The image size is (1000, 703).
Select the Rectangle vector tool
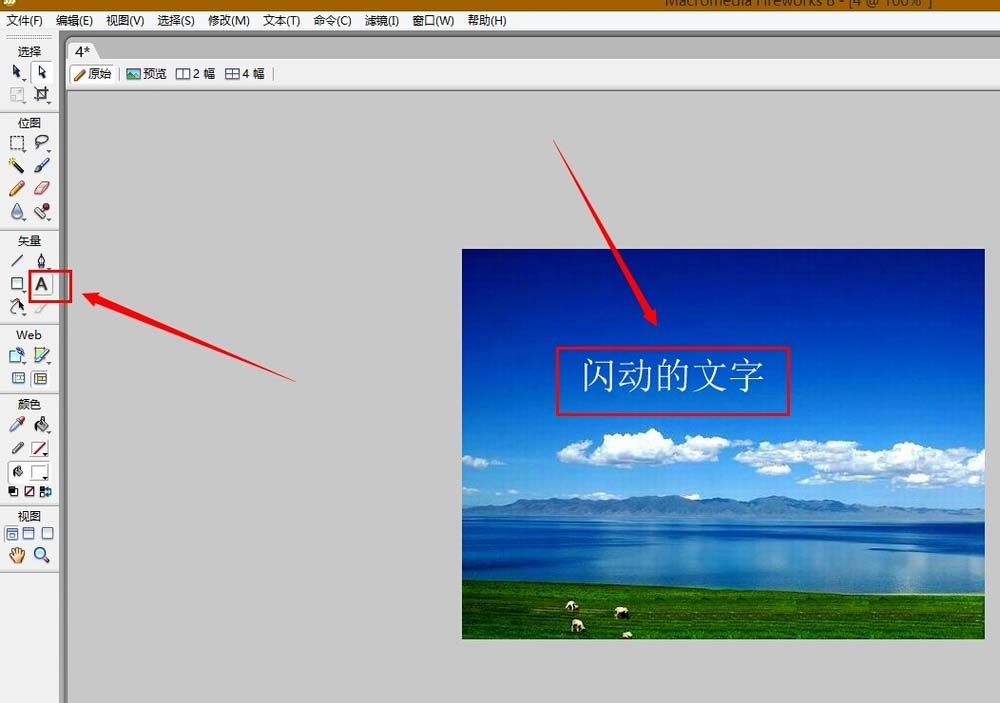pyautogui.click(x=17, y=284)
